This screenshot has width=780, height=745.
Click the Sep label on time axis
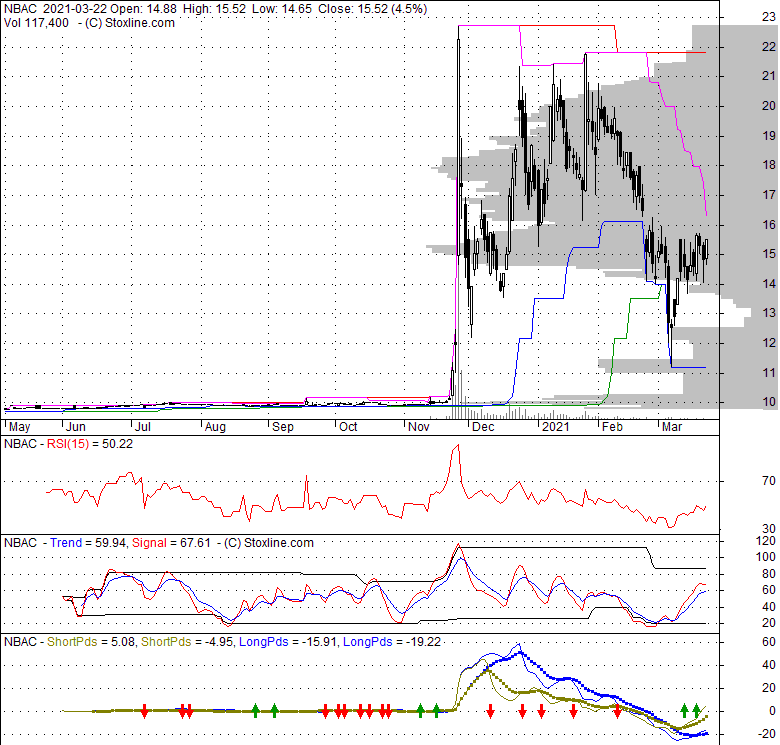(283, 427)
